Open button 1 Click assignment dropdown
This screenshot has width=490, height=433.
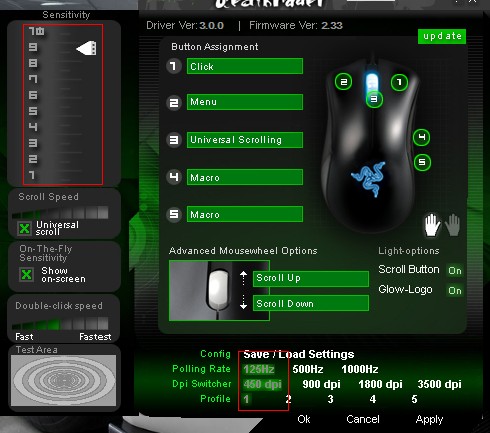pyautogui.click(x=245, y=66)
